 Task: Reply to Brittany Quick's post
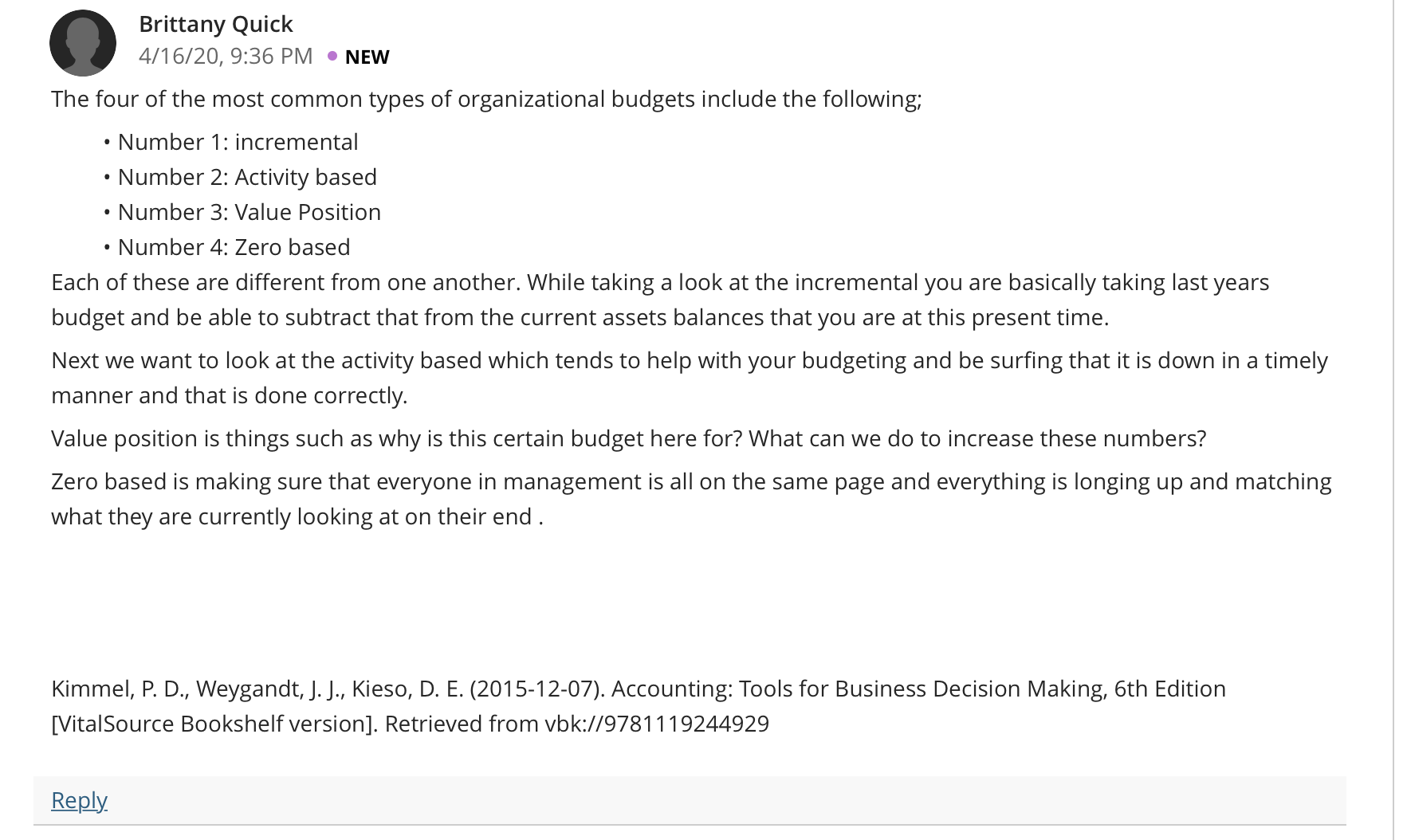(x=79, y=800)
